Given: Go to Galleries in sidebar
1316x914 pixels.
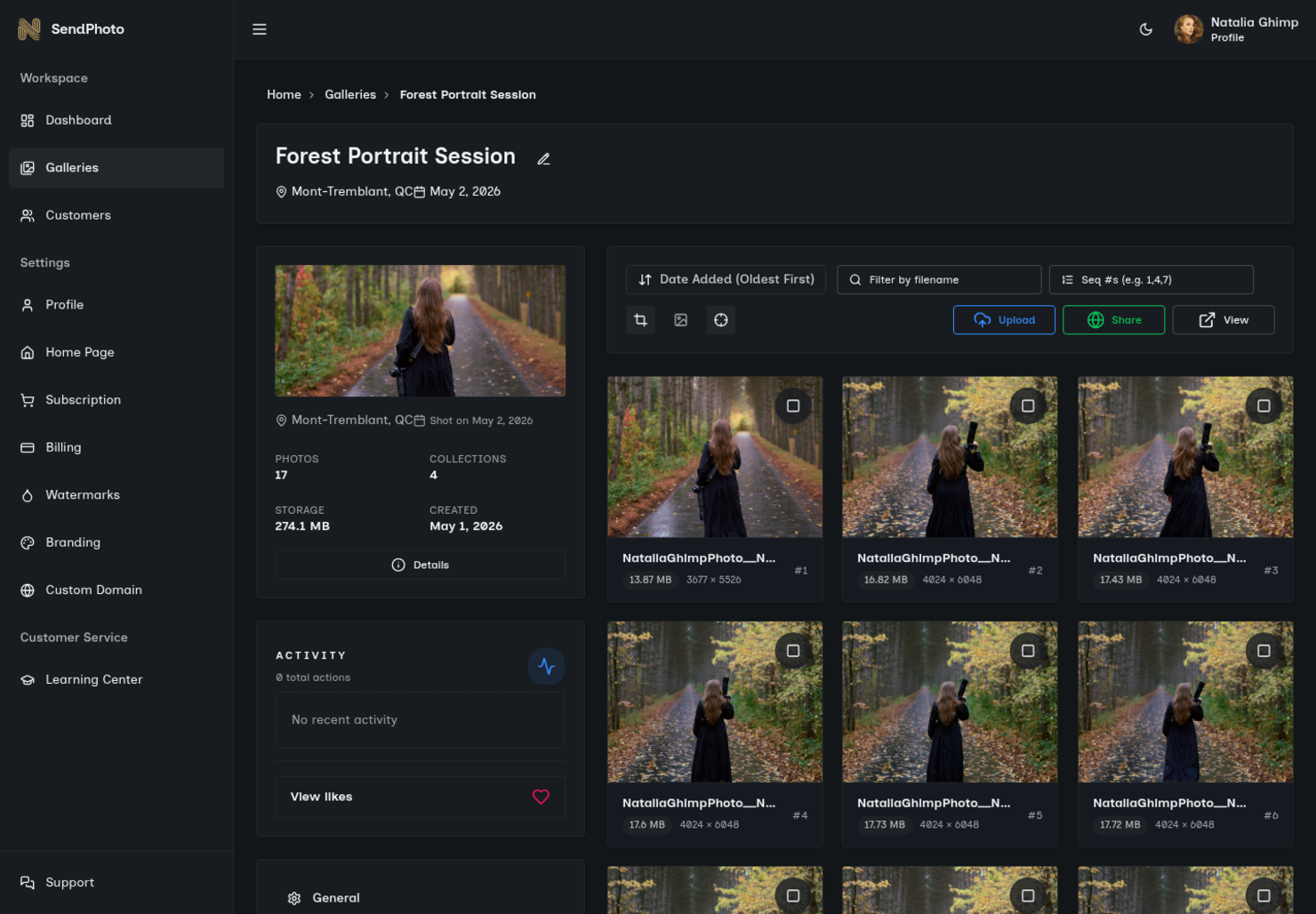Looking at the screenshot, I should point(116,168).
